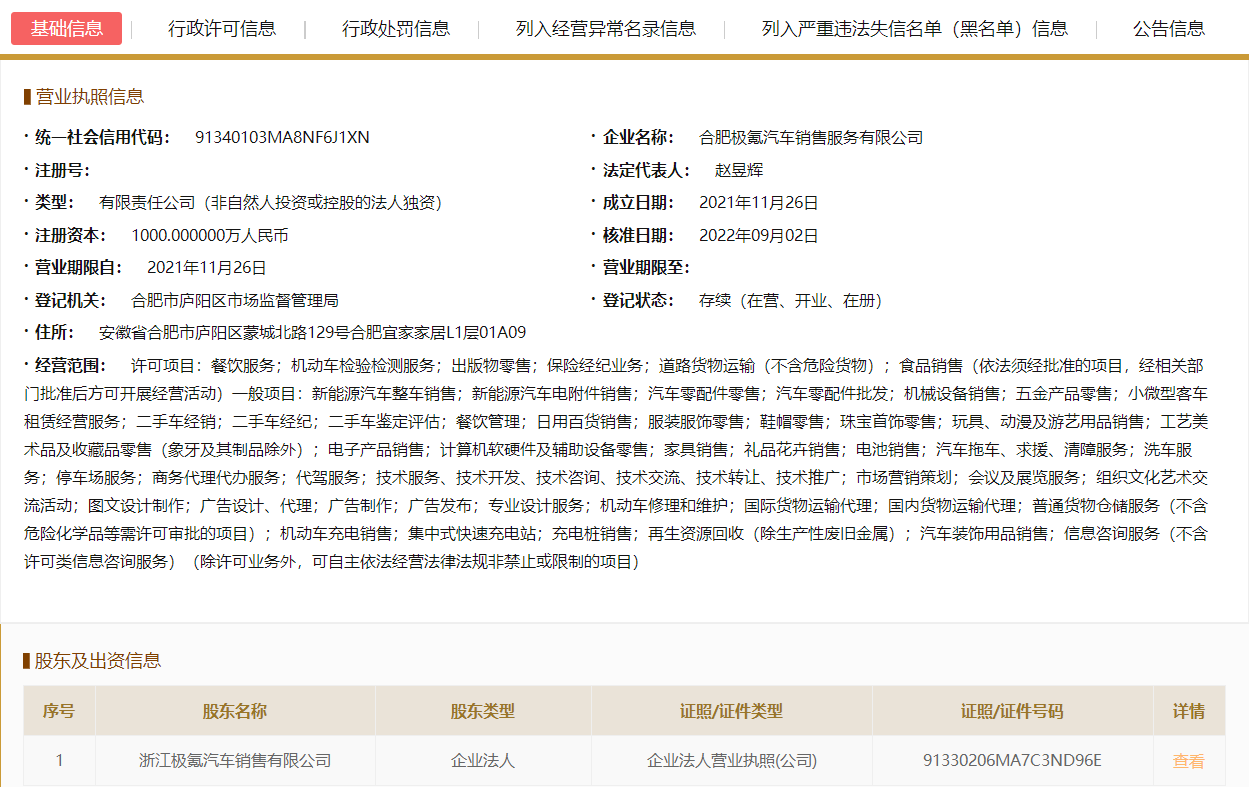The image size is (1249, 787).
Task: Click the 注册号 label
Action: pos(63,170)
